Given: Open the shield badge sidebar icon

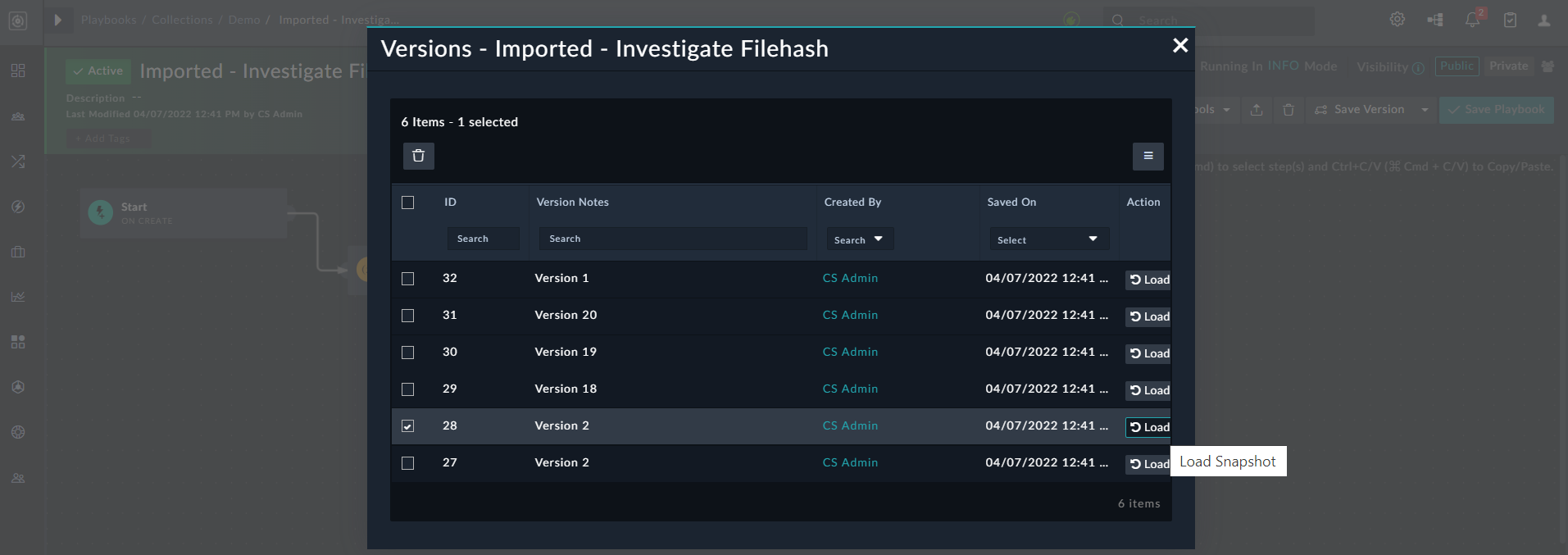Looking at the screenshot, I should point(18,387).
